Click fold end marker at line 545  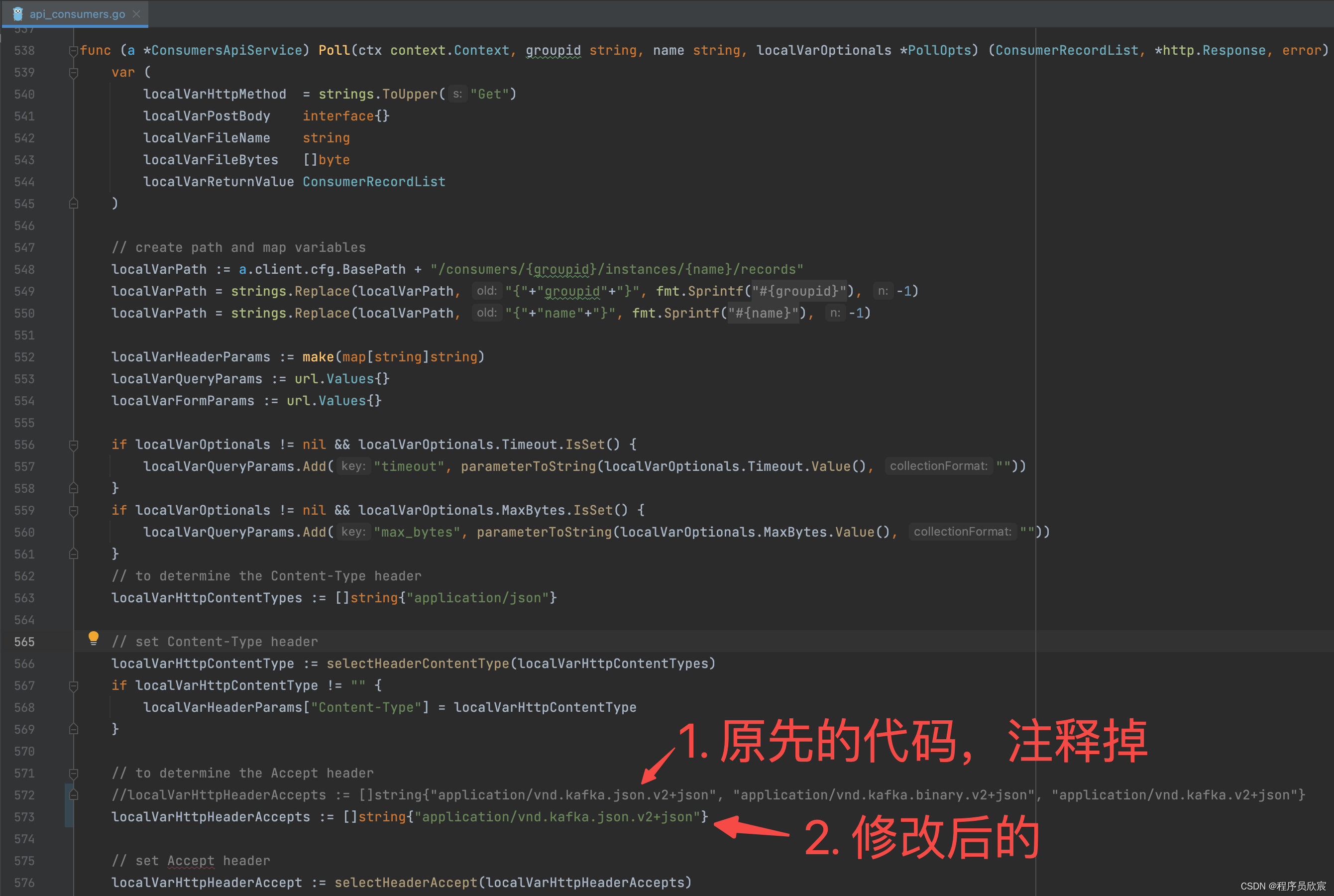pos(73,204)
